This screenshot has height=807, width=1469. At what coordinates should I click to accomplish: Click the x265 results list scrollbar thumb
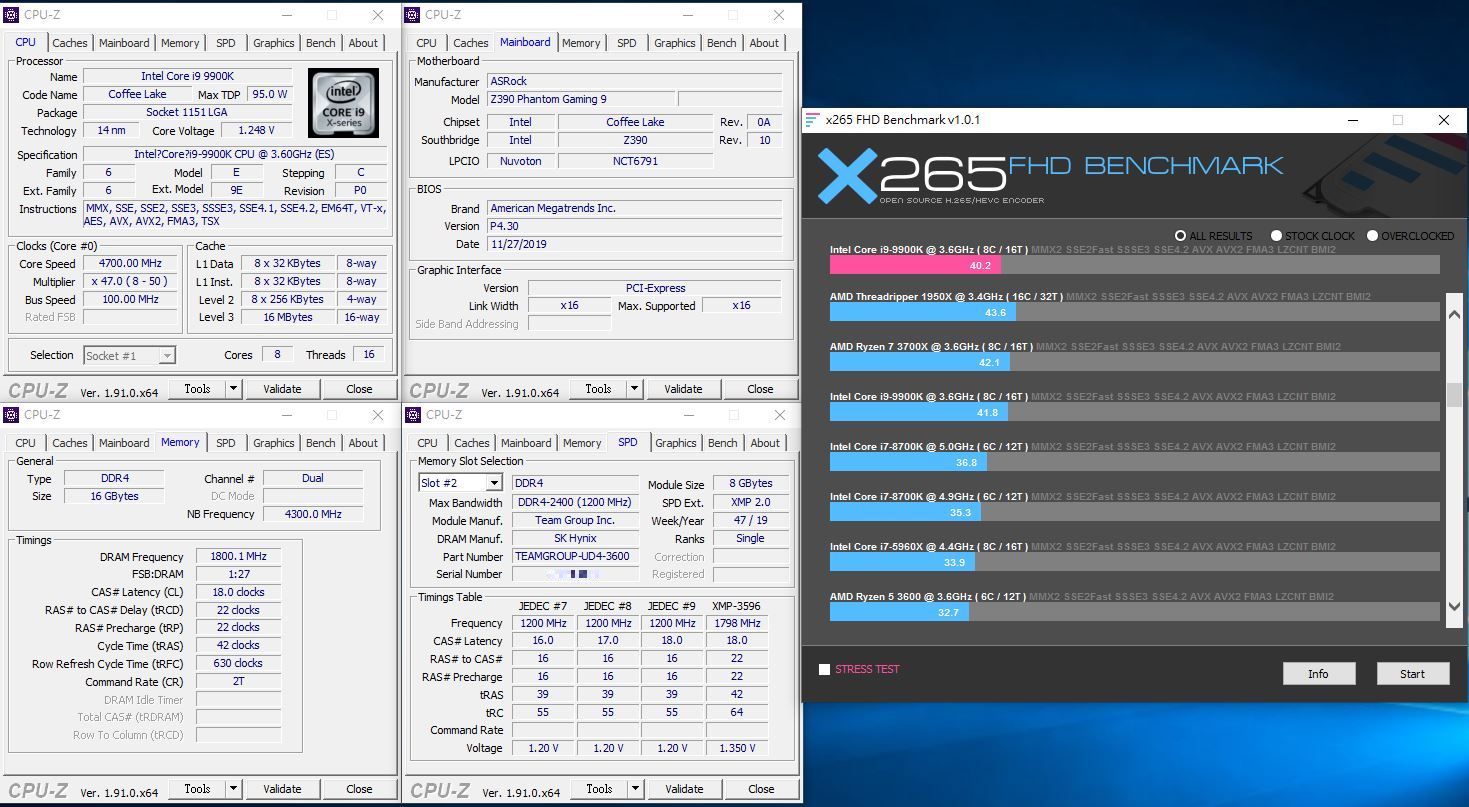[x=1454, y=395]
